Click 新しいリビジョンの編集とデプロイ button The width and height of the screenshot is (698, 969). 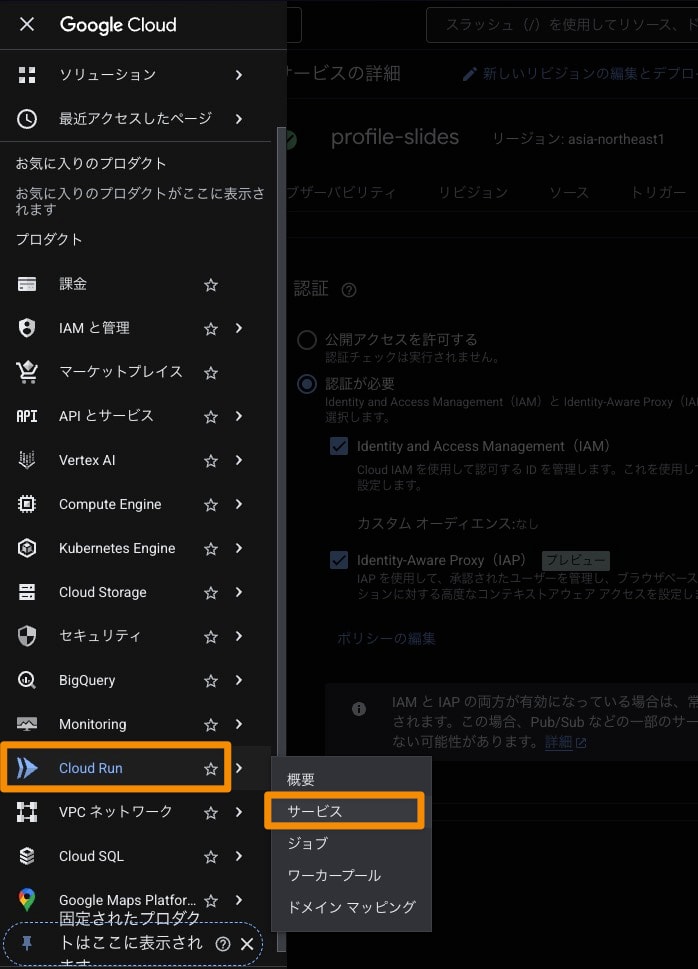point(580,74)
